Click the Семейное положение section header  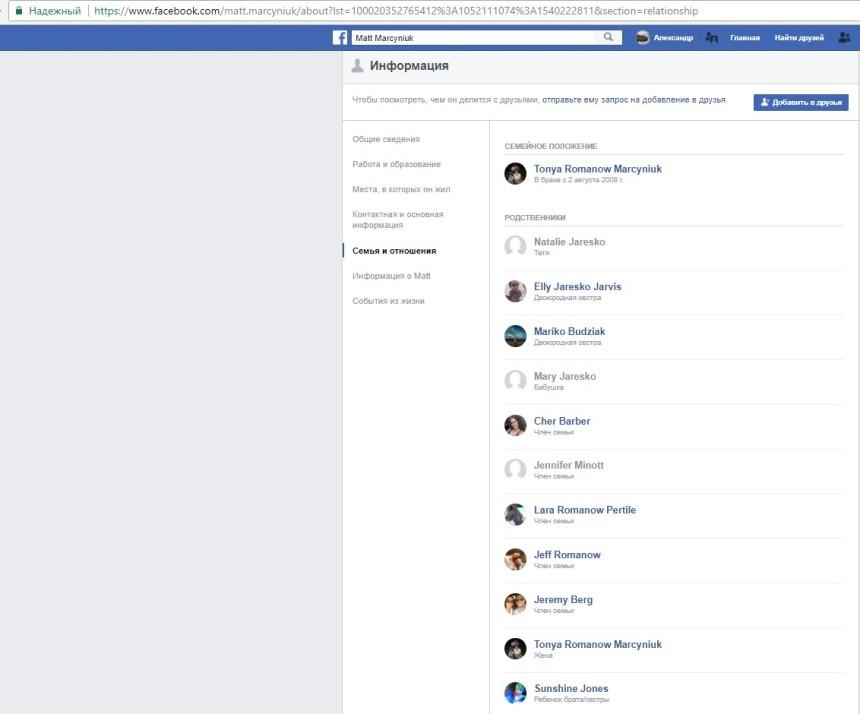coord(551,146)
